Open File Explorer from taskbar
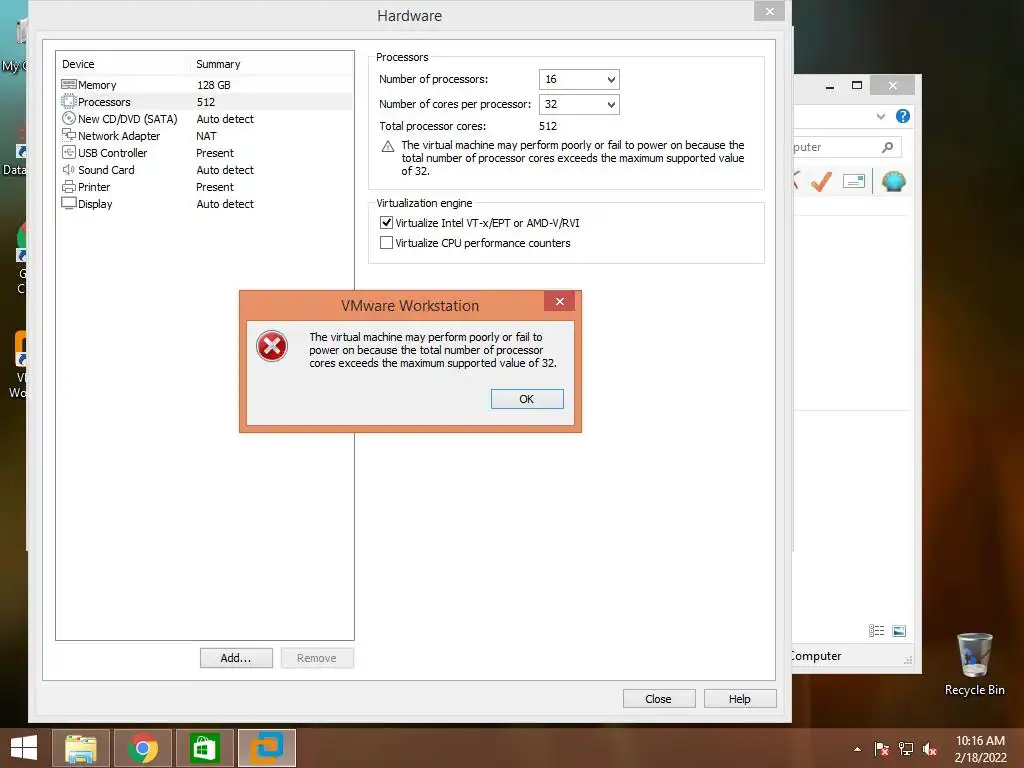This screenshot has height=768, width=1024. 81,748
